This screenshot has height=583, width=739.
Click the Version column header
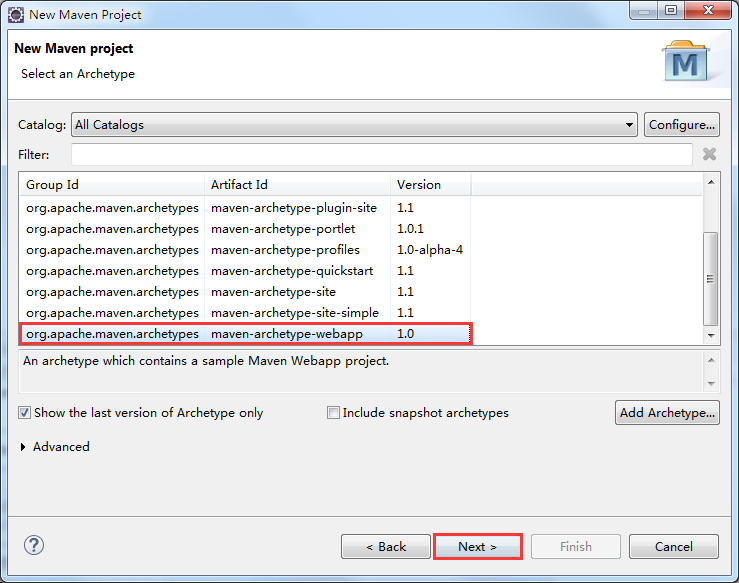430,184
